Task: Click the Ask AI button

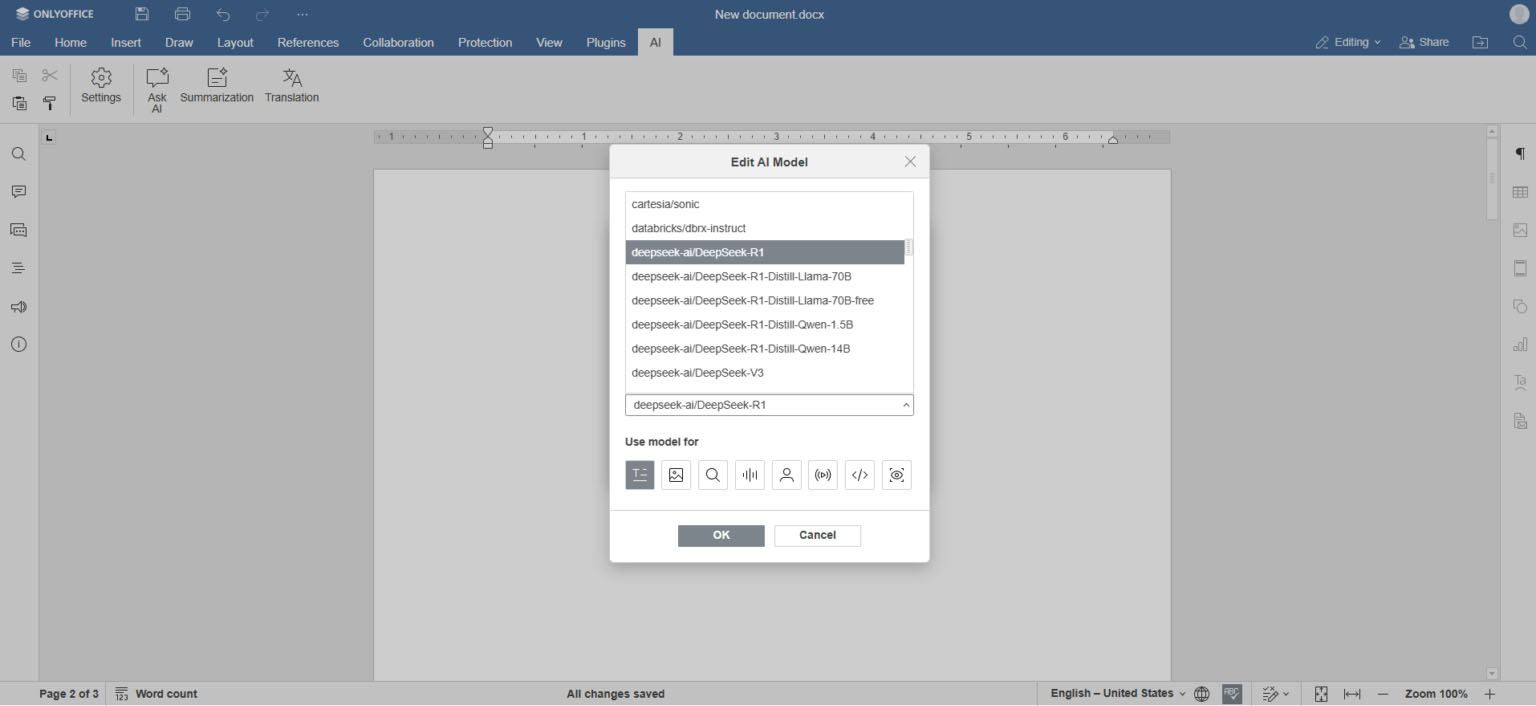Action: point(157,91)
